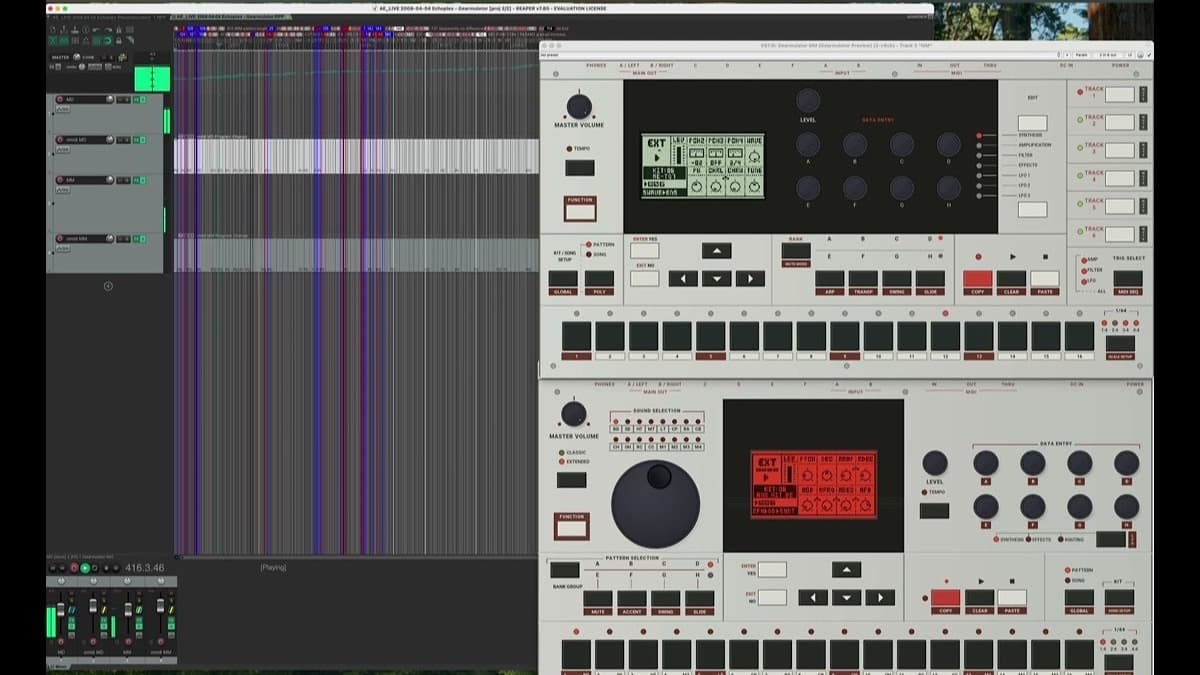Toggle step 1 trig key on green-screen synth
Viewport: 1200px width, 675px height.
pyautogui.click(x=576, y=336)
